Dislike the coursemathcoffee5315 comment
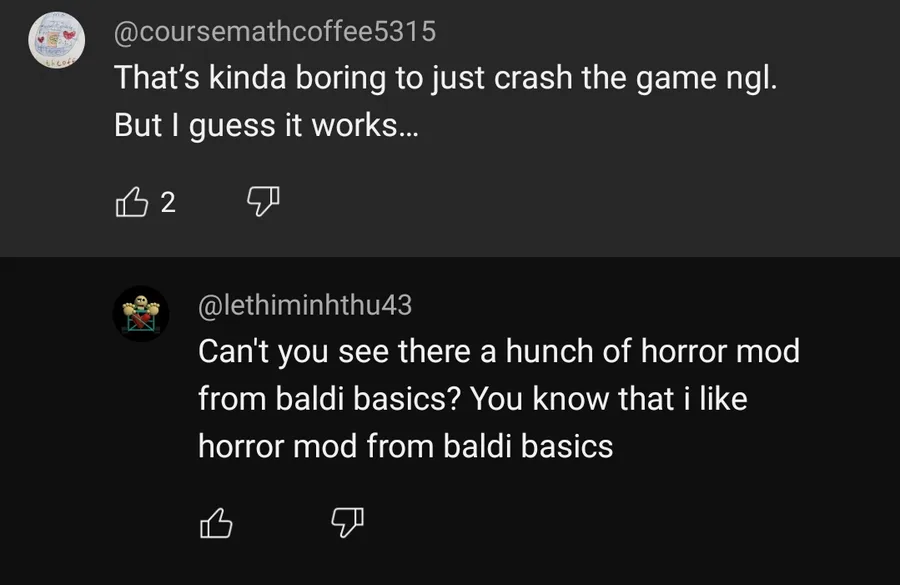The height and width of the screenshot is (585, 900). [x=262, y=203]
